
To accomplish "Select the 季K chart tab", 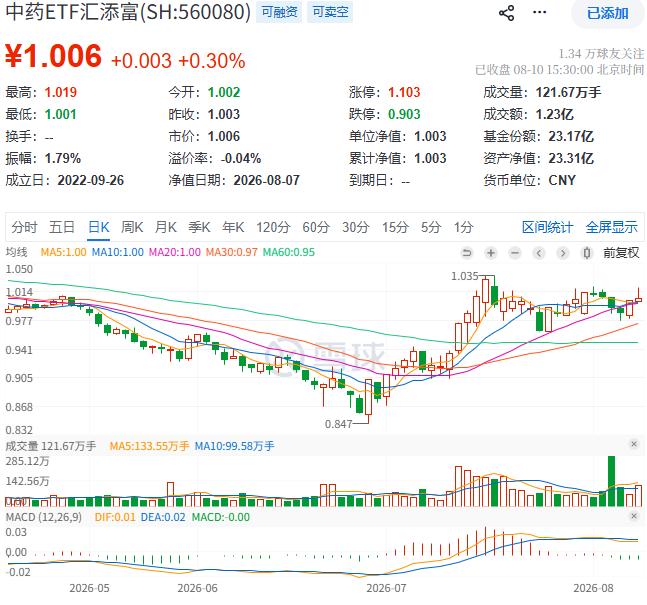I will [199, 227].
